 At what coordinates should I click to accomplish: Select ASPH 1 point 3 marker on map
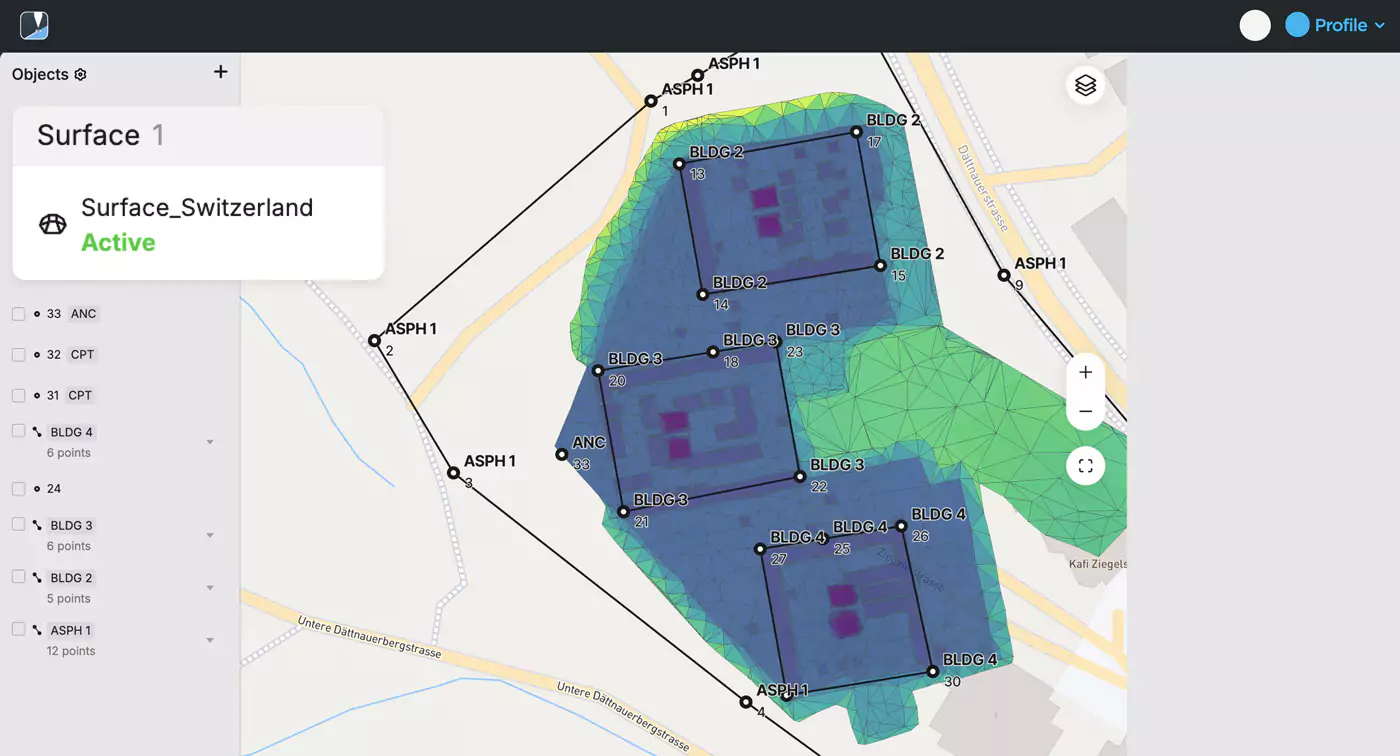click(x=453, y=473)
